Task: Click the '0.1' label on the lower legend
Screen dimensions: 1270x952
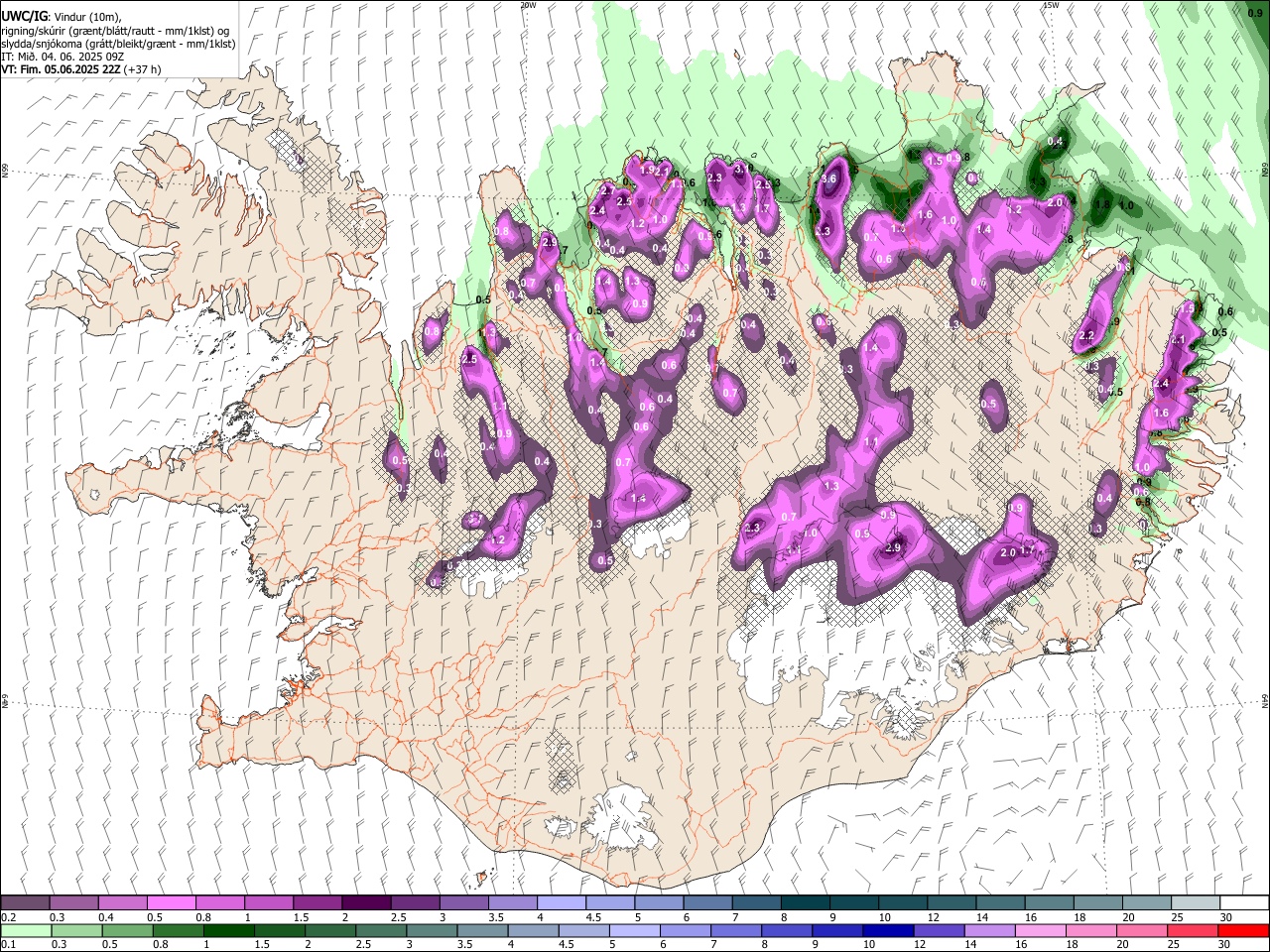Action: click(x=8, y=945)
